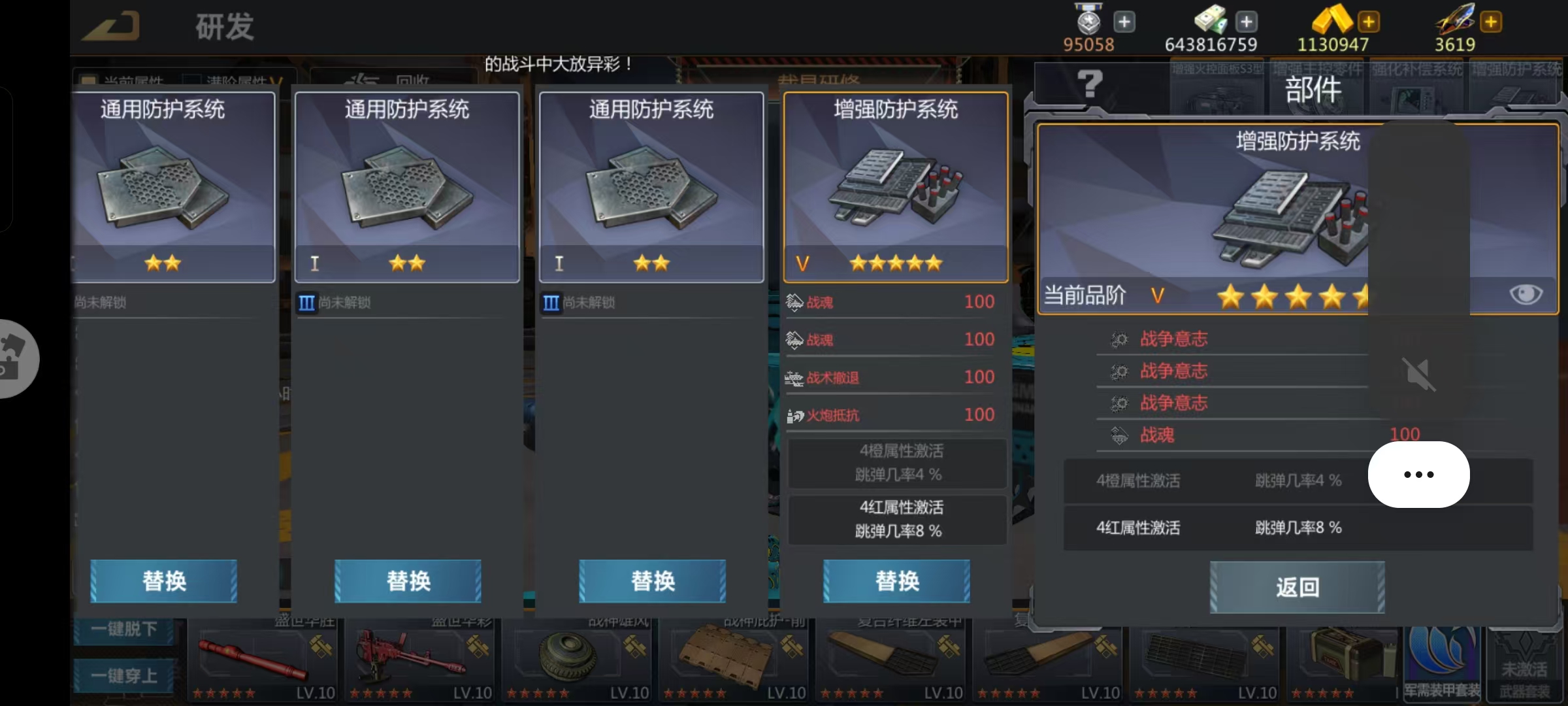1568x706 pixels.
Task: Click the 返回 button
Action: click(1298, 587)
